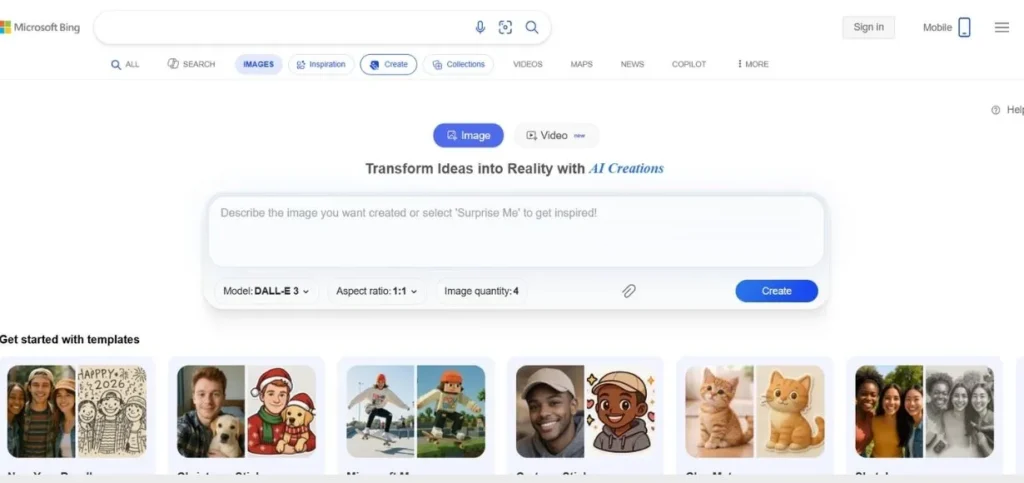Click the microphone voice search icon
The width and height of the screenshot is (1024, 483).
click(x=480, y=27)
